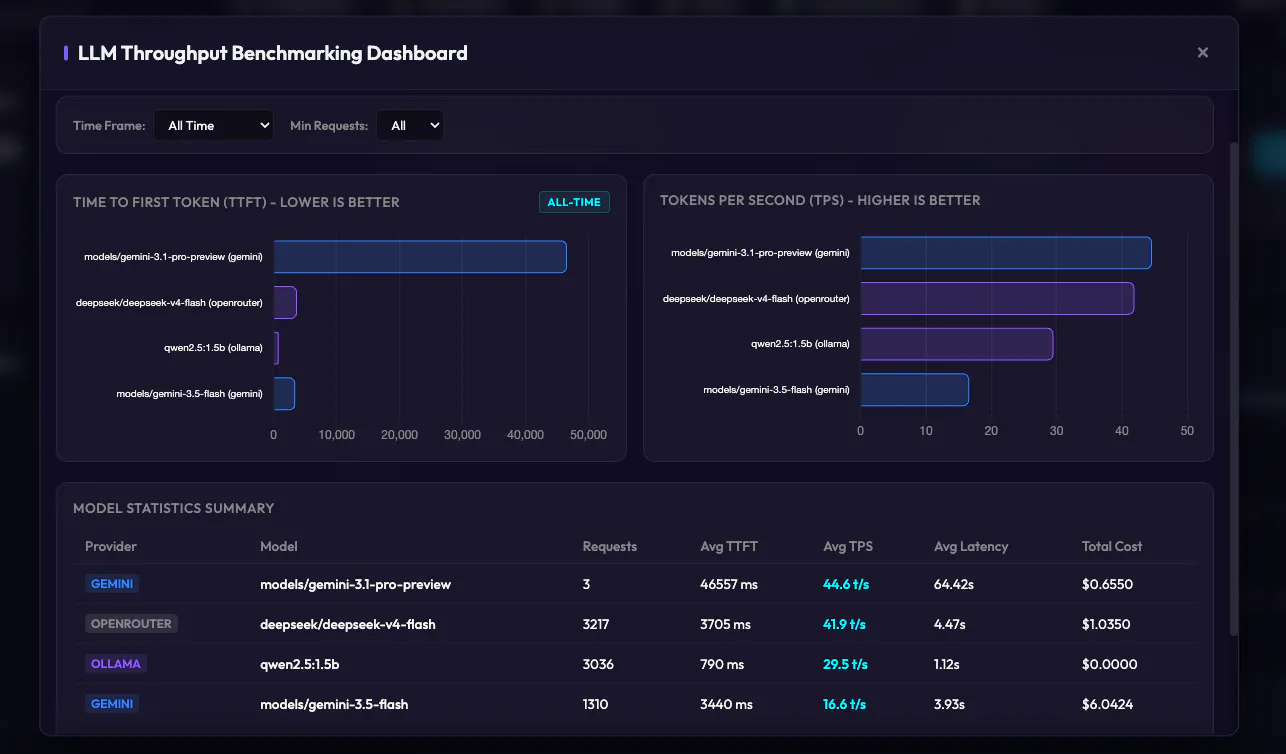Close the LLM Throughput Benchmarking Dashboard dialog
The width and height of the screenshot is (1286, 754).
pos(1203,52)
